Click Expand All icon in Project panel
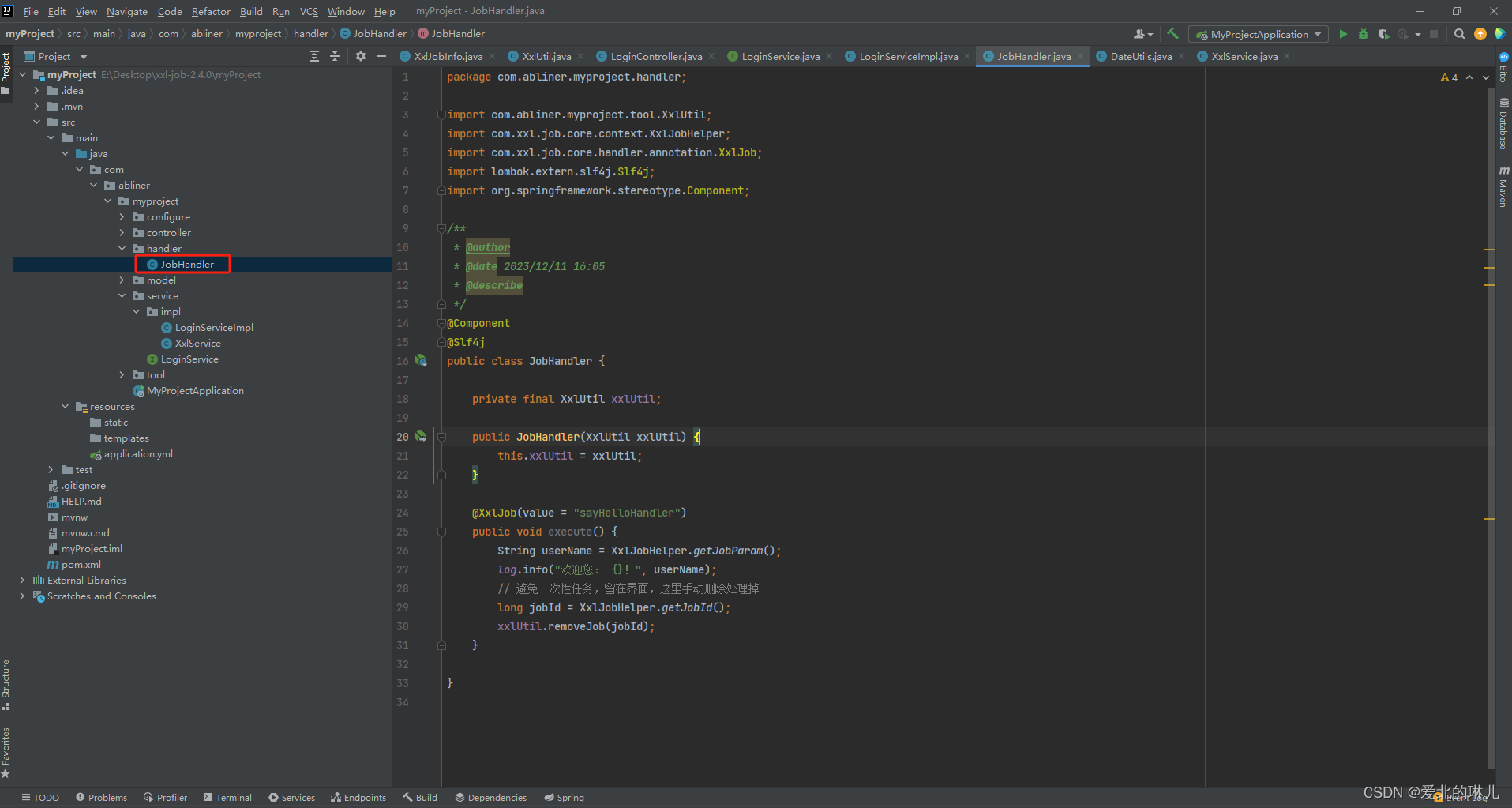 pos(314,56)
